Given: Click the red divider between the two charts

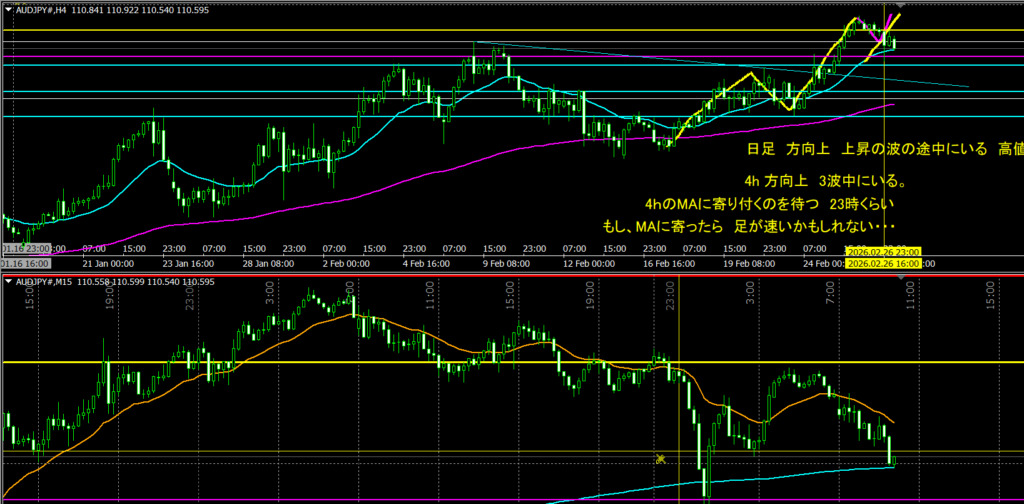Looking at the screenshot, I should [500, 274].
